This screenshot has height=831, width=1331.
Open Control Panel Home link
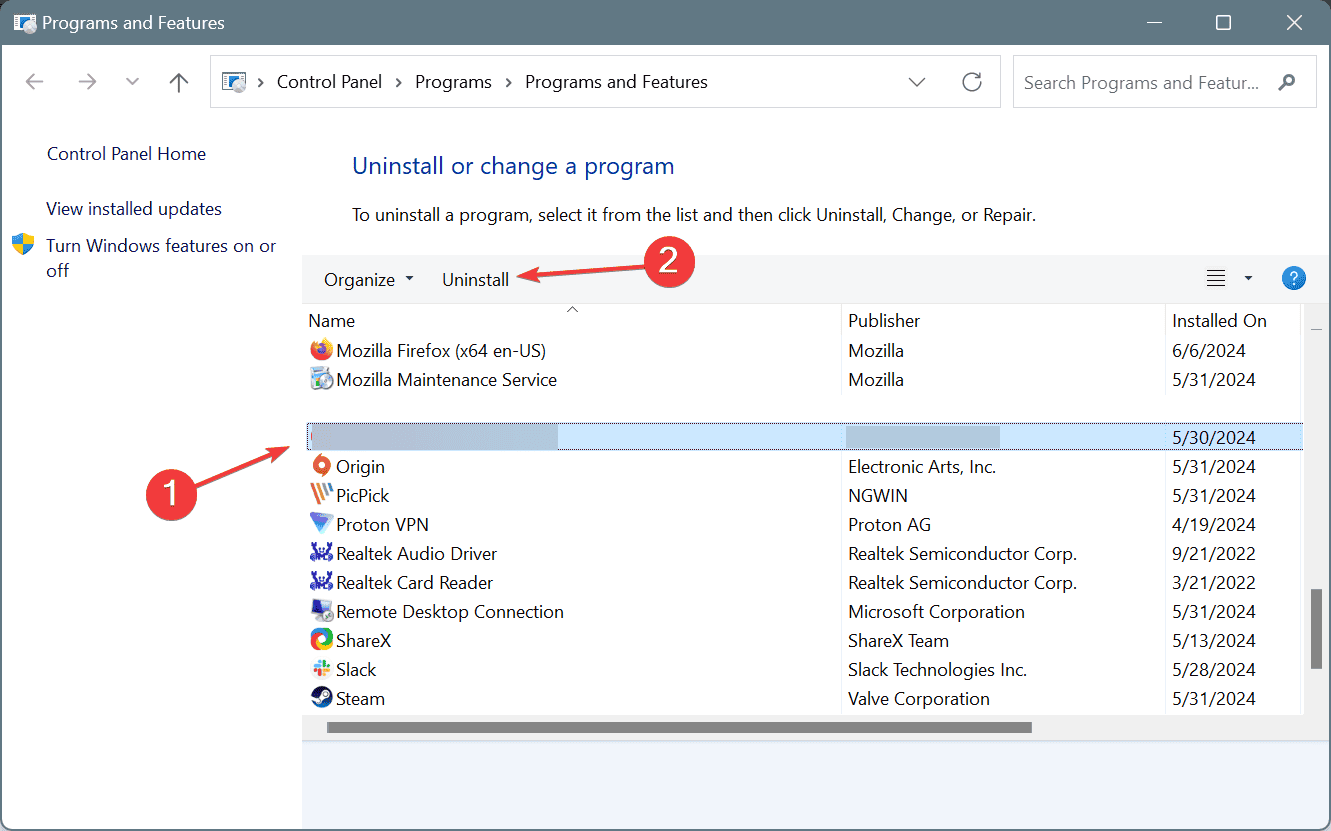tap(126, 154)
